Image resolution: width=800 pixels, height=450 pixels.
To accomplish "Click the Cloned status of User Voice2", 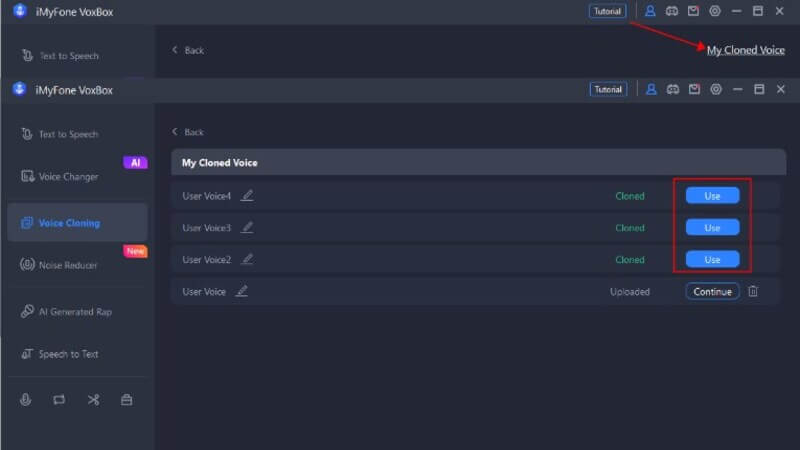I will point(630,259).
